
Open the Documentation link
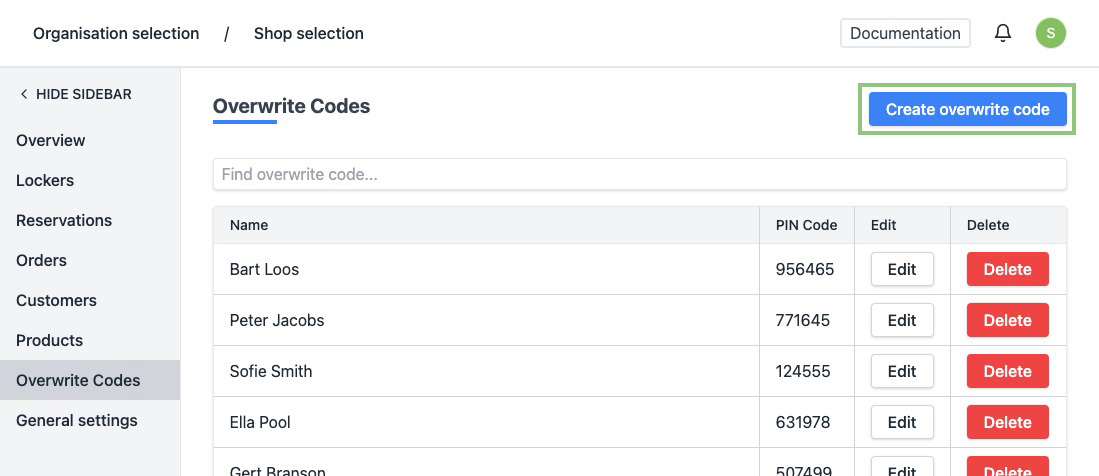(x=904, y=33)
